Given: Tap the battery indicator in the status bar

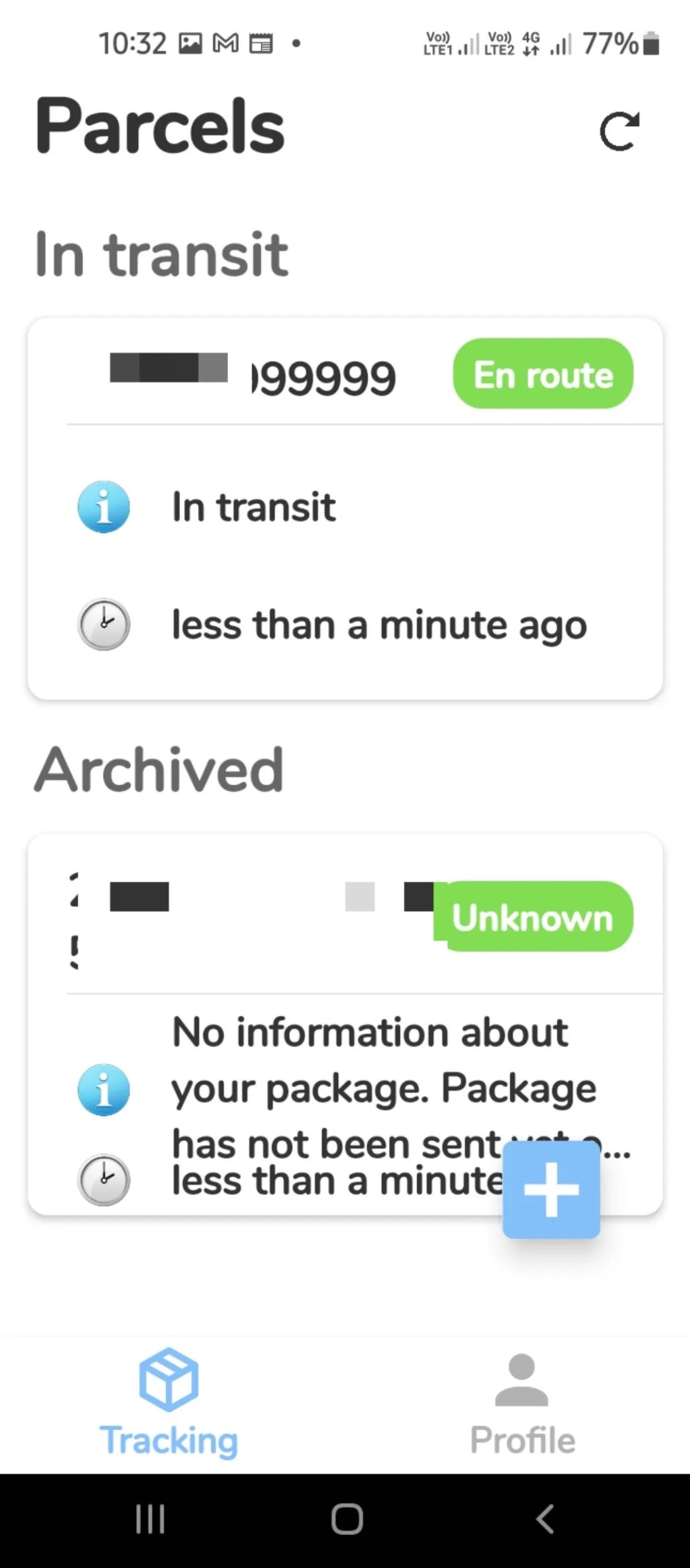Looking at the screenshot, I should [x=650, y=44].
